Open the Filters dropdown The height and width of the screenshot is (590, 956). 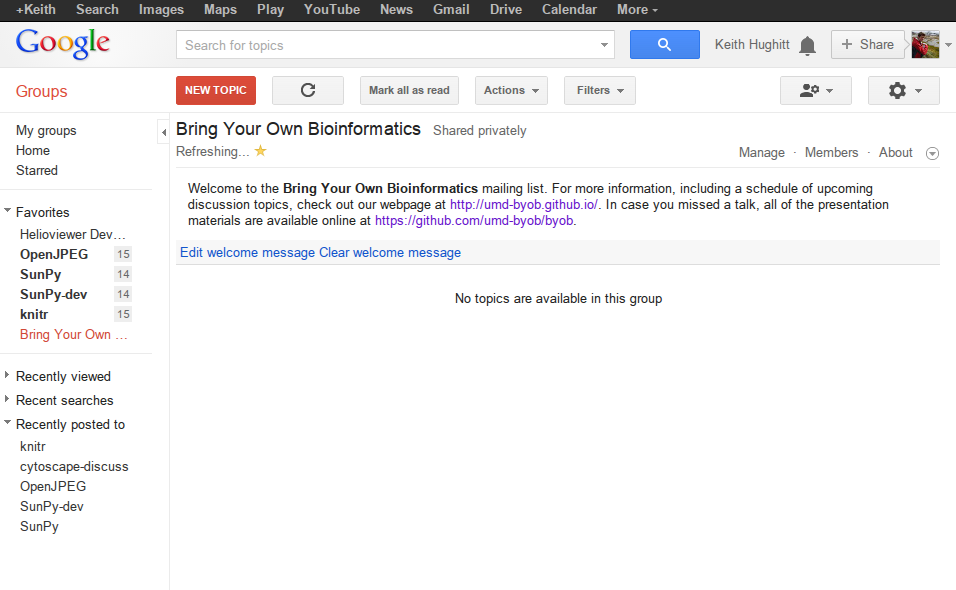599,90
